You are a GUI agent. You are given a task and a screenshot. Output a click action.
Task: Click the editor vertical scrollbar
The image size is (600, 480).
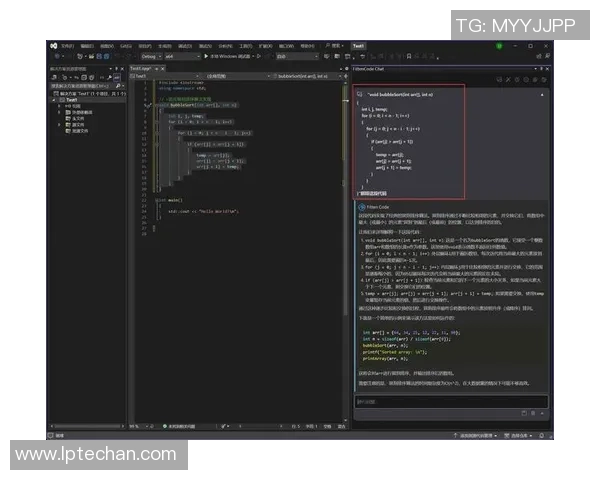point(346,249)
